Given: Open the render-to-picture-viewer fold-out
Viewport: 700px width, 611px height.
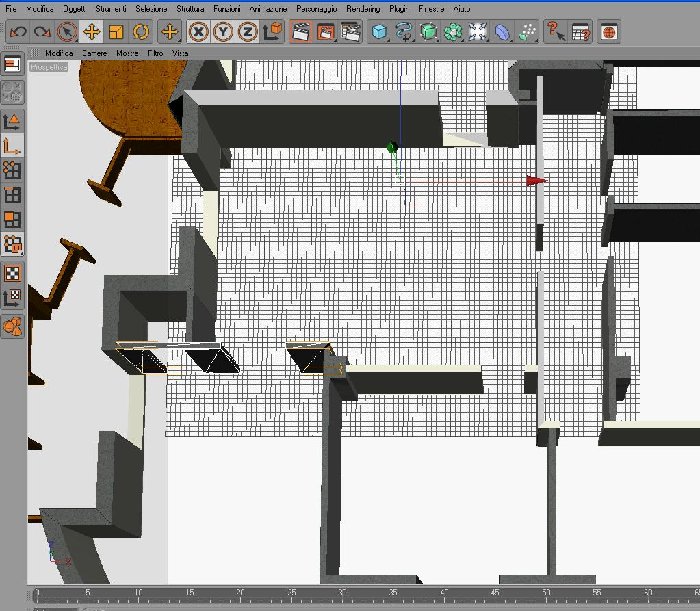Looking at the screenshot, I should coord(326,32).
